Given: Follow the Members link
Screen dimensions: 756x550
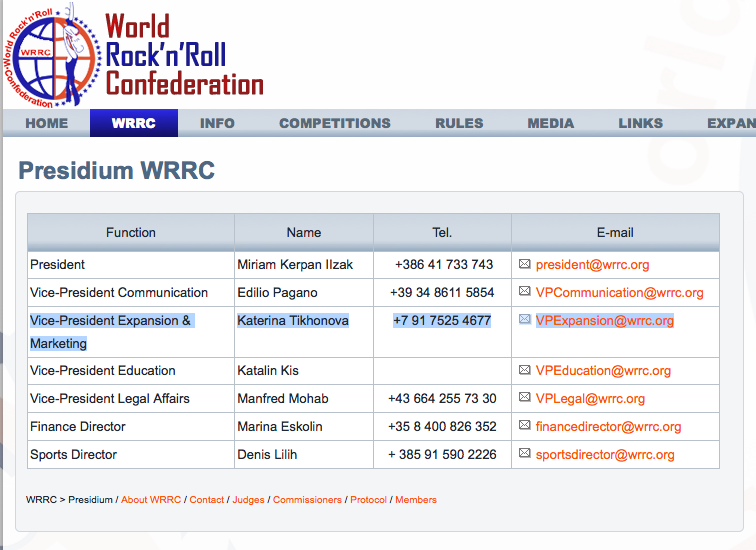Looking at the screenshot, I should 416,500.
